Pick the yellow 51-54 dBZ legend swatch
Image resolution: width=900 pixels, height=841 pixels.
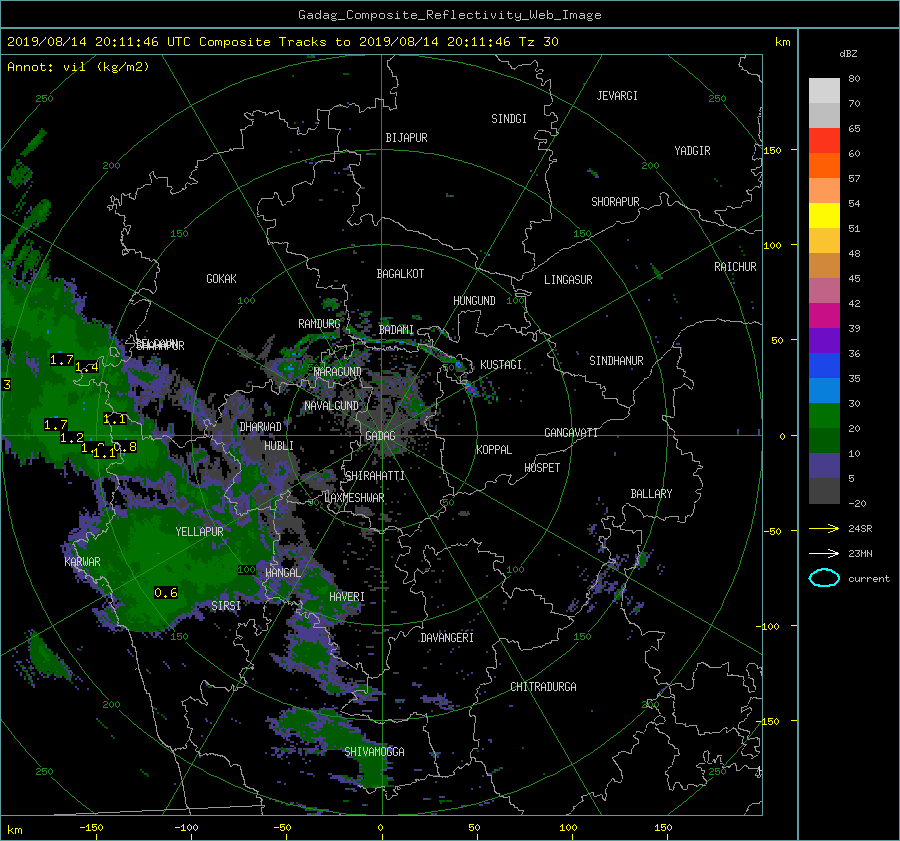click(x=824, y=216)
